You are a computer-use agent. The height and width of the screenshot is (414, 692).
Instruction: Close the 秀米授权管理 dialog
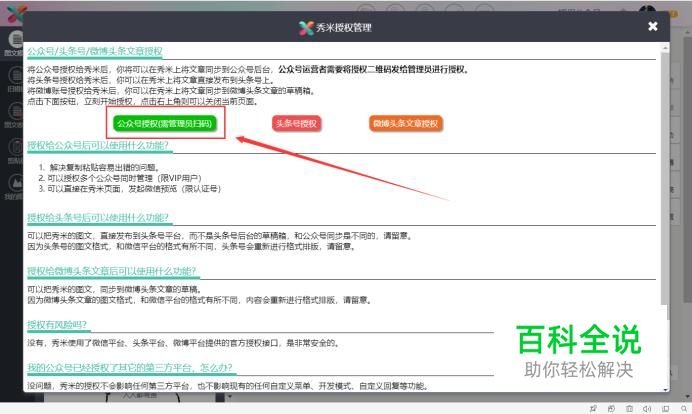[653, 26]
